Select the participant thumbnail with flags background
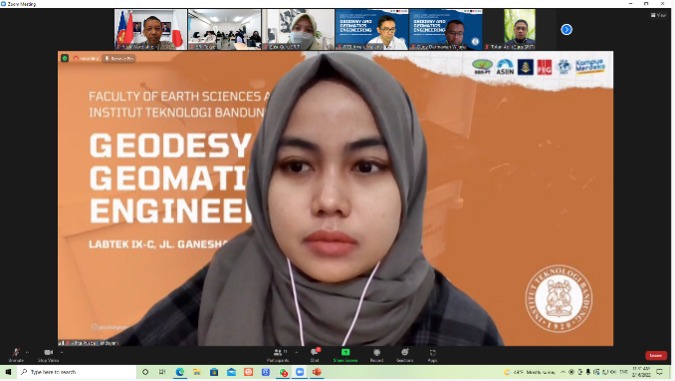The height and width of the screenshot is (381, 675). point(150,29)
